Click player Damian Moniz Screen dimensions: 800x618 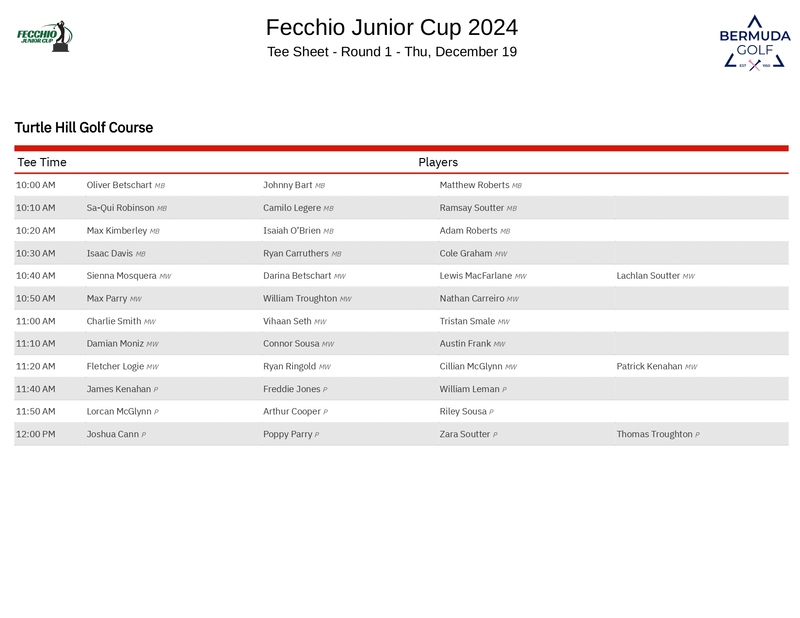click(115, 344)
